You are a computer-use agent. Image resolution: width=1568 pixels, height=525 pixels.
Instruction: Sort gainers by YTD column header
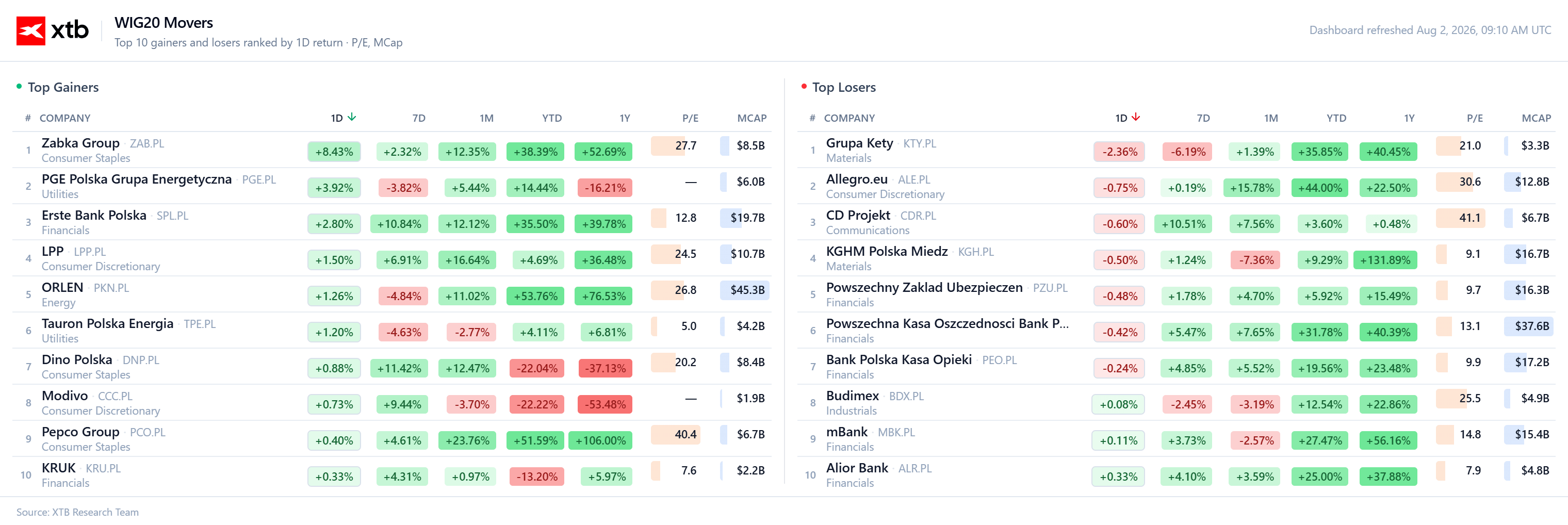[x=552, y=118]
